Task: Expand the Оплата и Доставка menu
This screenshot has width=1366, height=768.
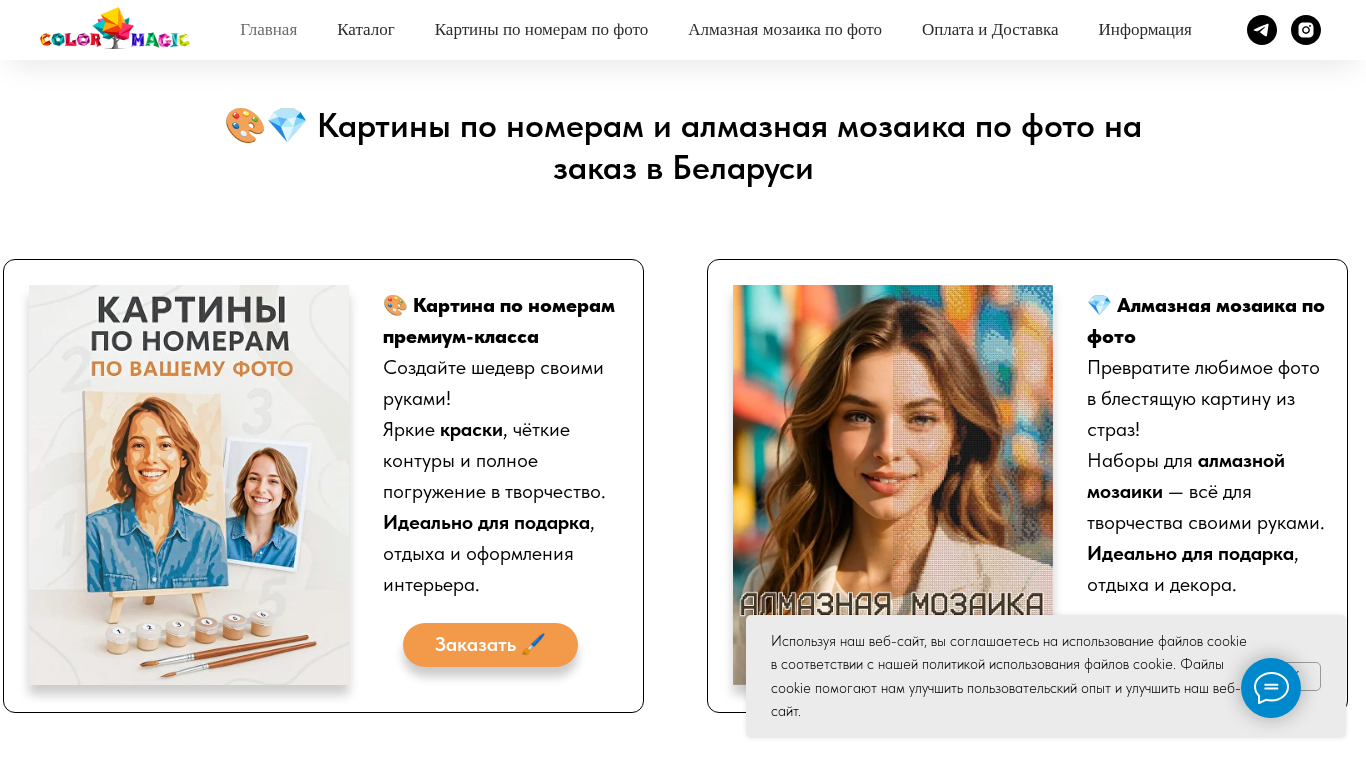Action: (x=990, y=30)
